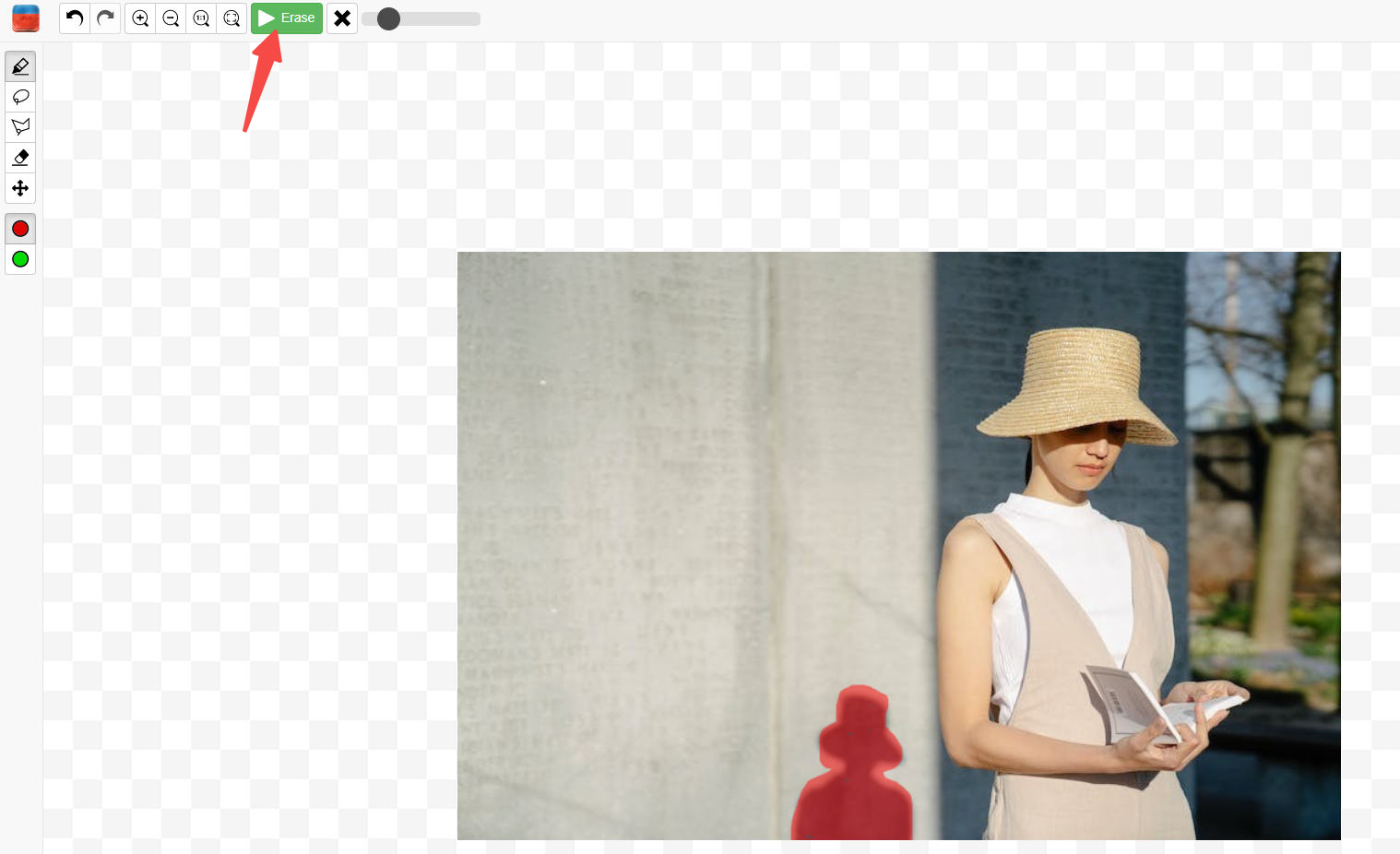
Task: Select the marker brush tool
Action: click(20, 66)
